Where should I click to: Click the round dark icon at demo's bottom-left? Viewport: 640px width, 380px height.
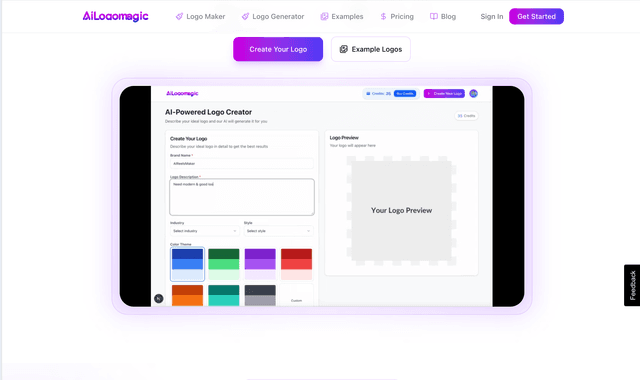click(x=159, y=298)
